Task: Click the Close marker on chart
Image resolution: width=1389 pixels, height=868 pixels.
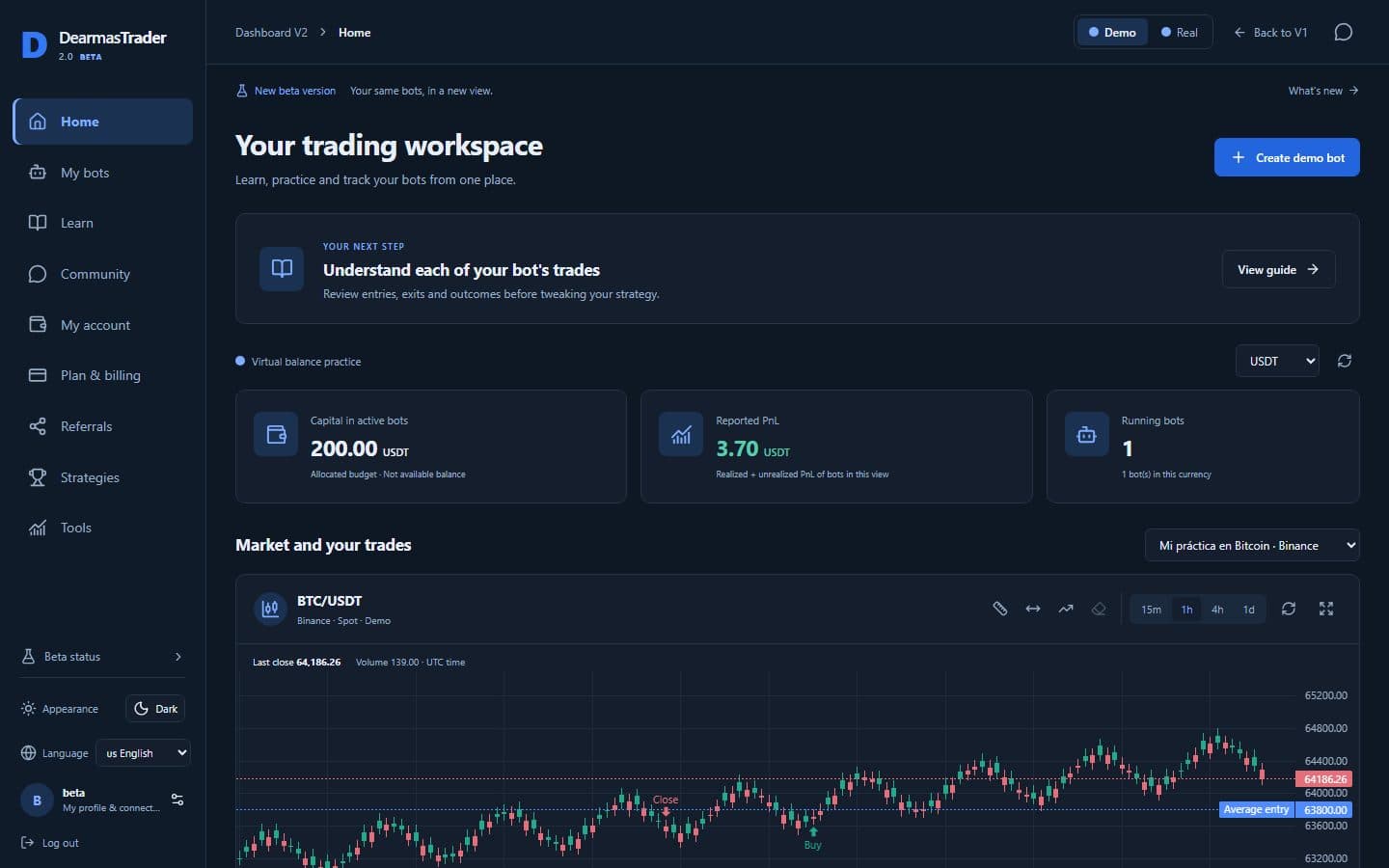Action: 666,804
